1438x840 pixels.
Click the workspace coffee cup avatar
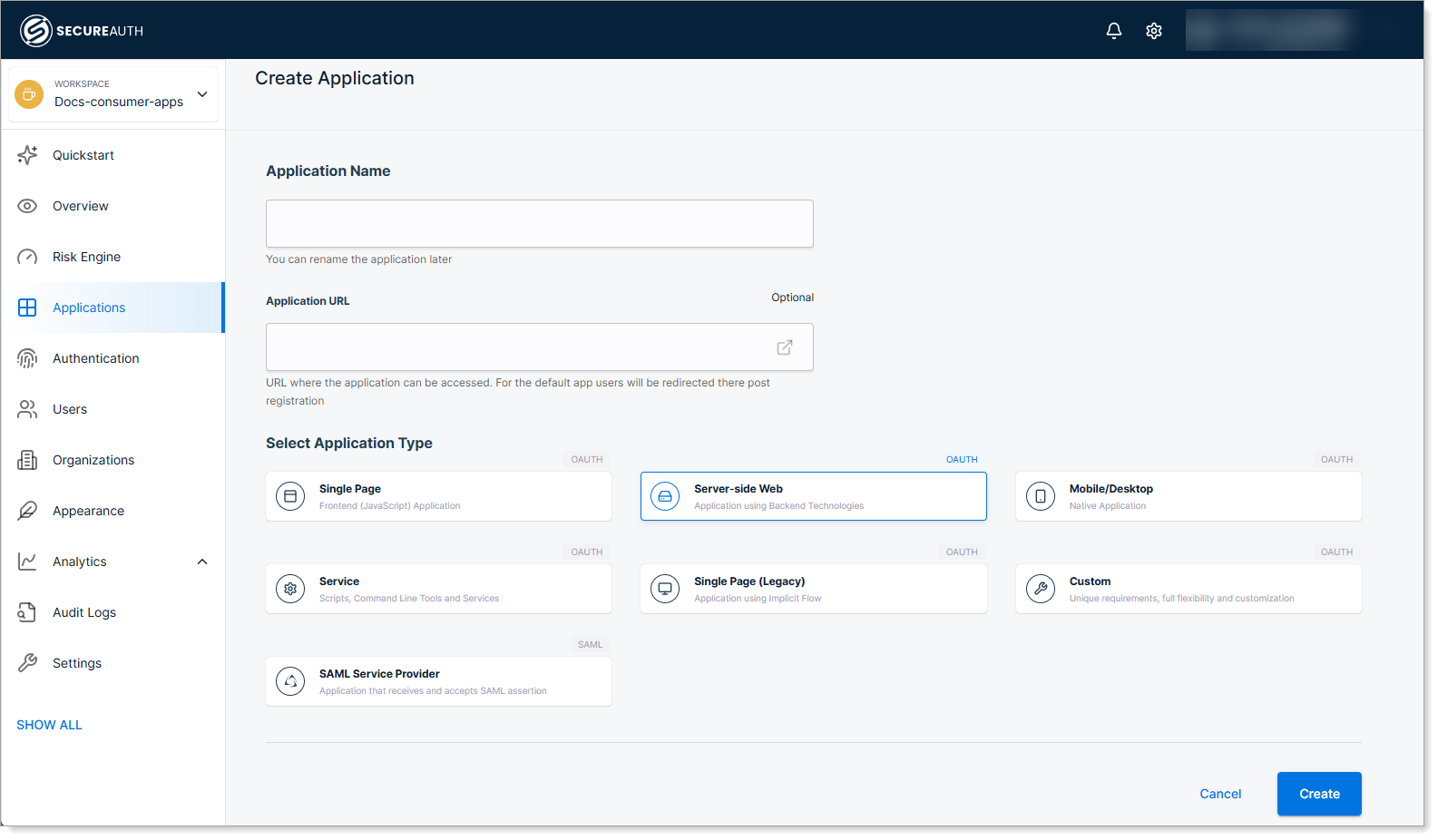point(29,93)
